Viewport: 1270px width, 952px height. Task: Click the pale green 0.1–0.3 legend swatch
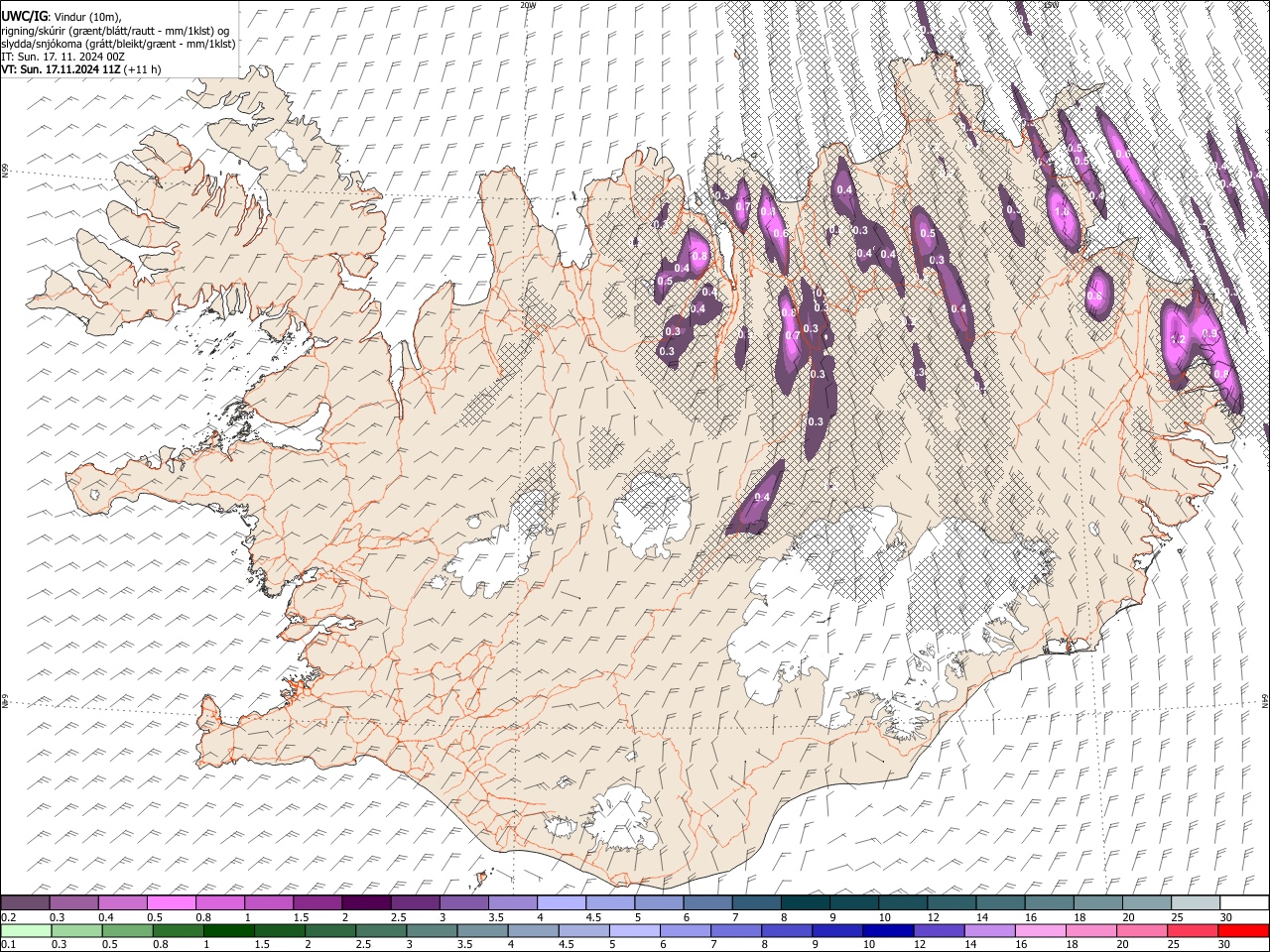coord(26,930)
